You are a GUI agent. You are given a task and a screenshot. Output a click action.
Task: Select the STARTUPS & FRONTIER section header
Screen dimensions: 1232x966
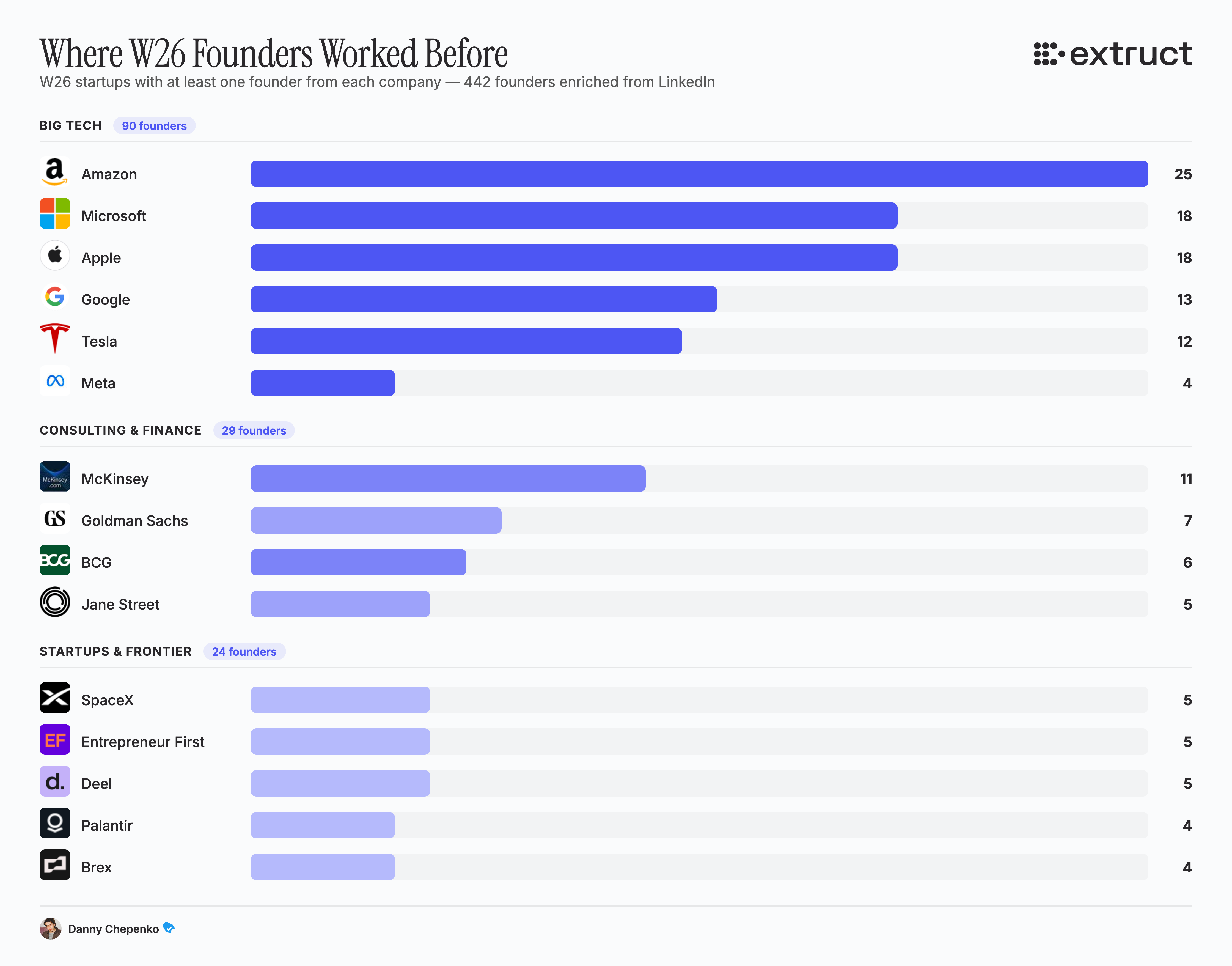pyautogui.click(x=115, y=651)
